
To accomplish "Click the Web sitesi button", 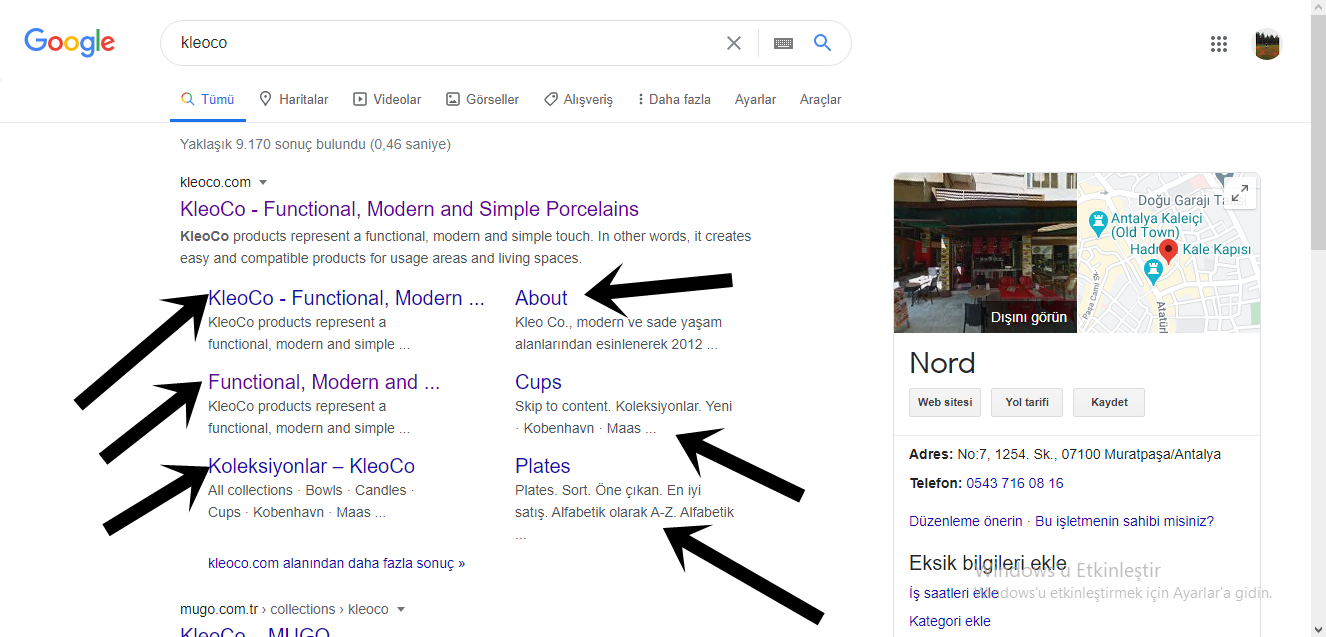I will 945,402.
